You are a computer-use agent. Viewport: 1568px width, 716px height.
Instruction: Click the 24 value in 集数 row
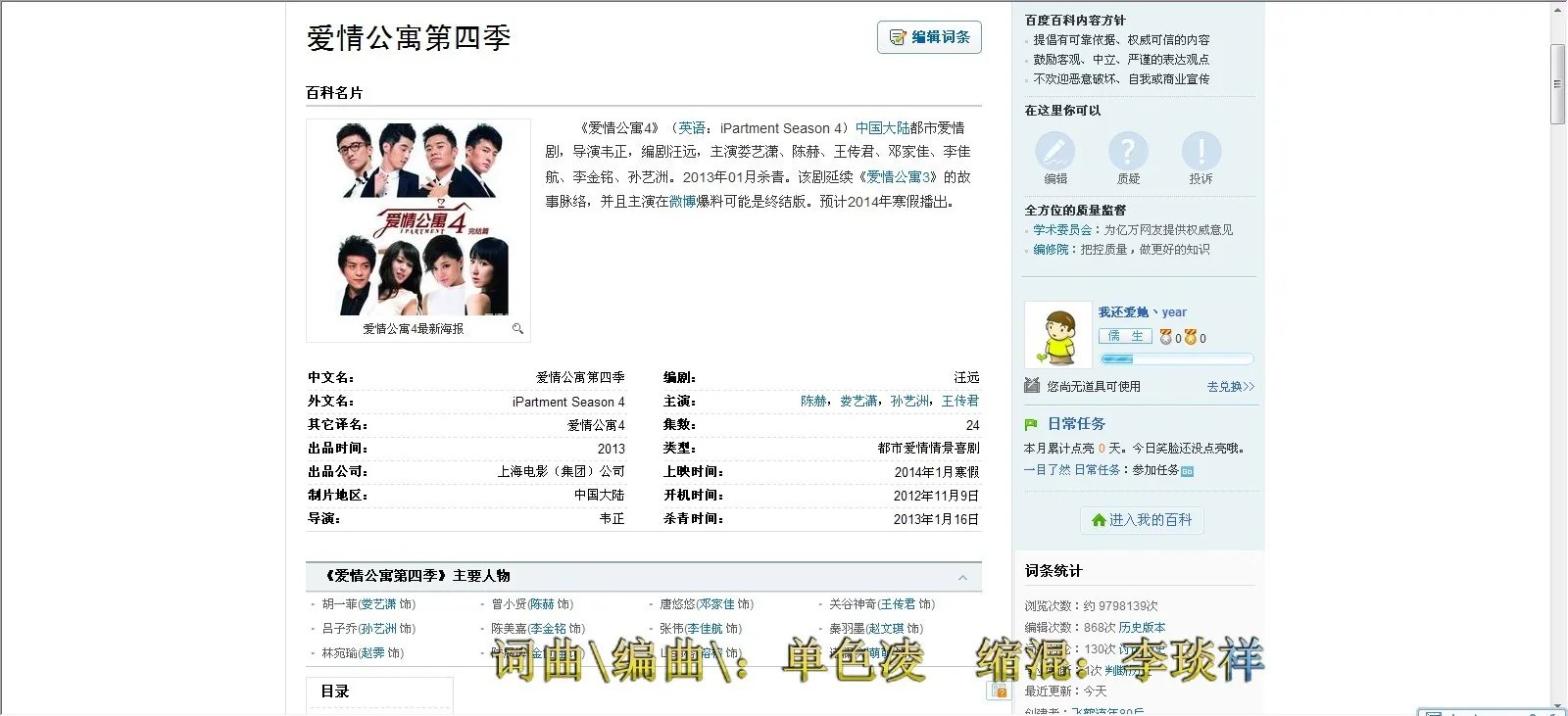pyautogui.click(x=972, y=425)
